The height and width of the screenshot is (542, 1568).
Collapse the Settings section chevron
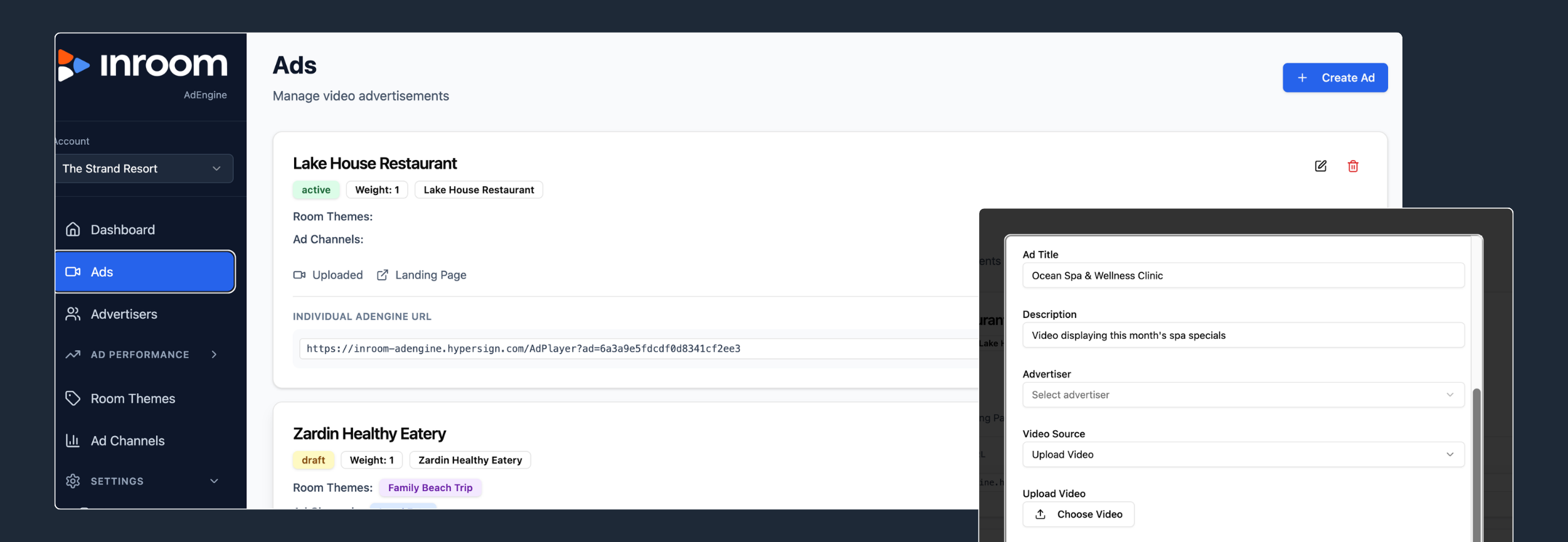pos(214,481)
